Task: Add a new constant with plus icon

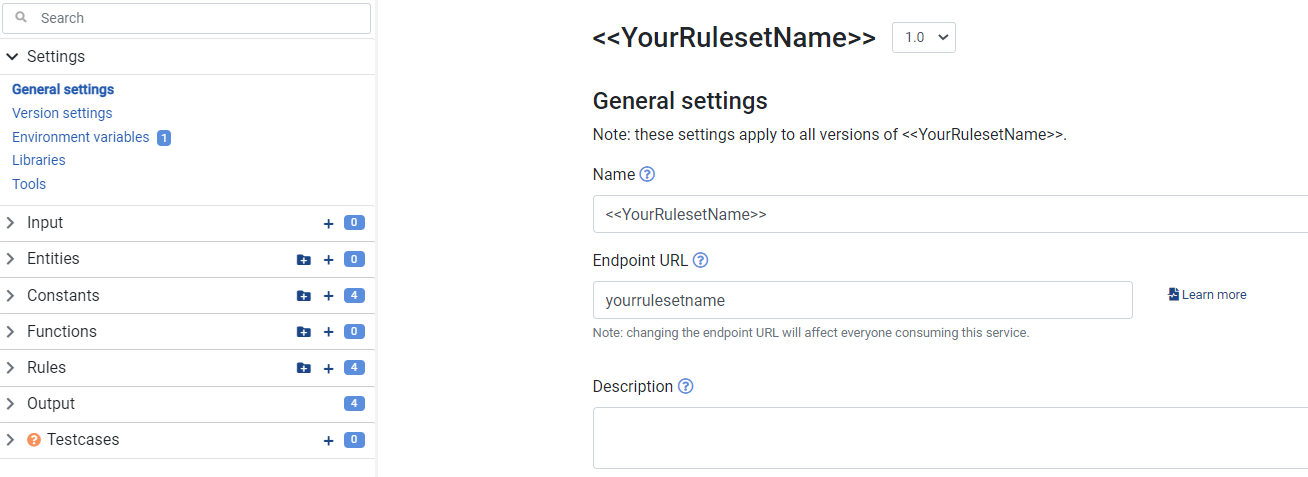Action: (328, 296)
